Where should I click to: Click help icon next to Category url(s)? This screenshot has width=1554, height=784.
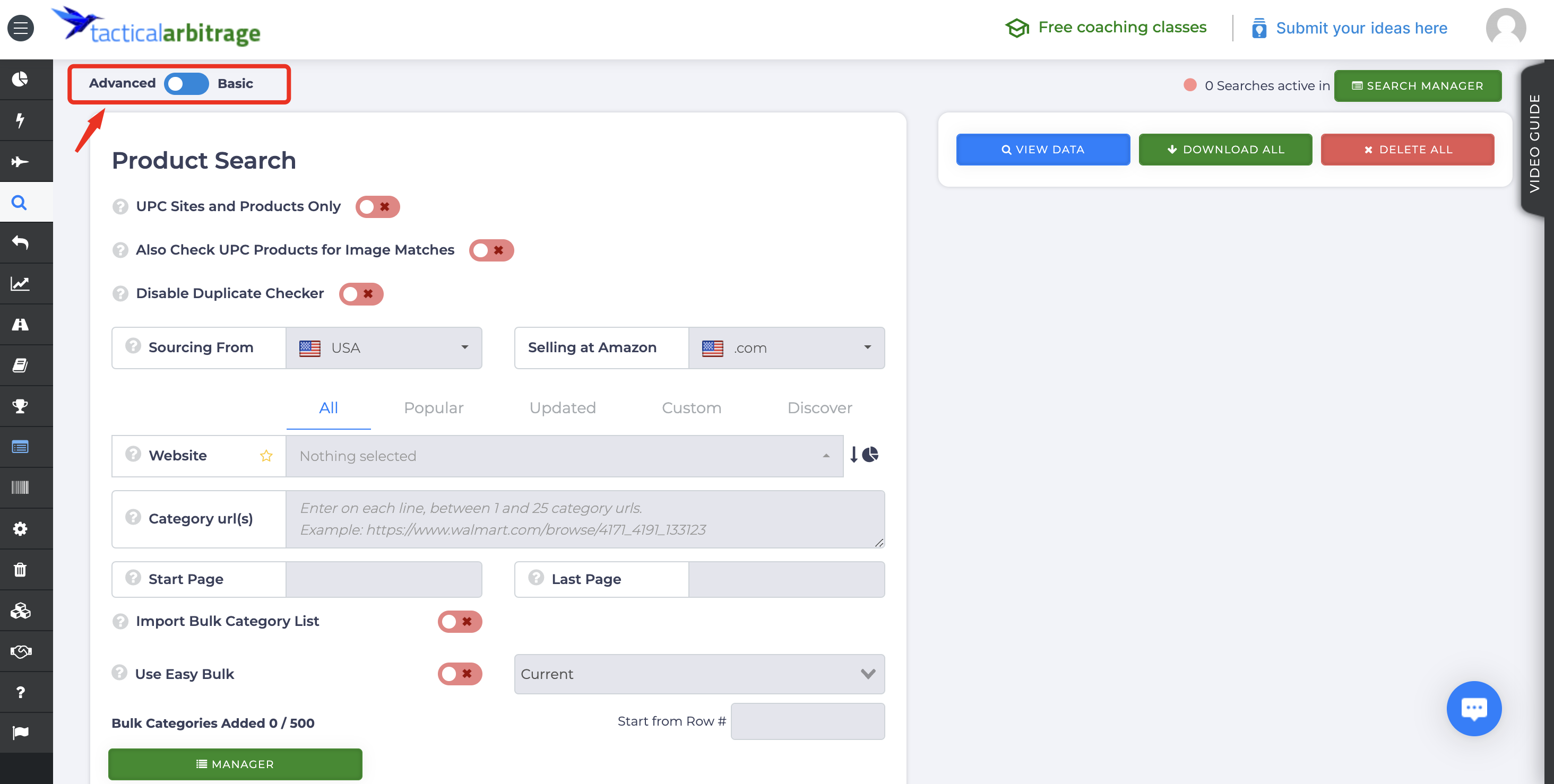coord(133,517)
